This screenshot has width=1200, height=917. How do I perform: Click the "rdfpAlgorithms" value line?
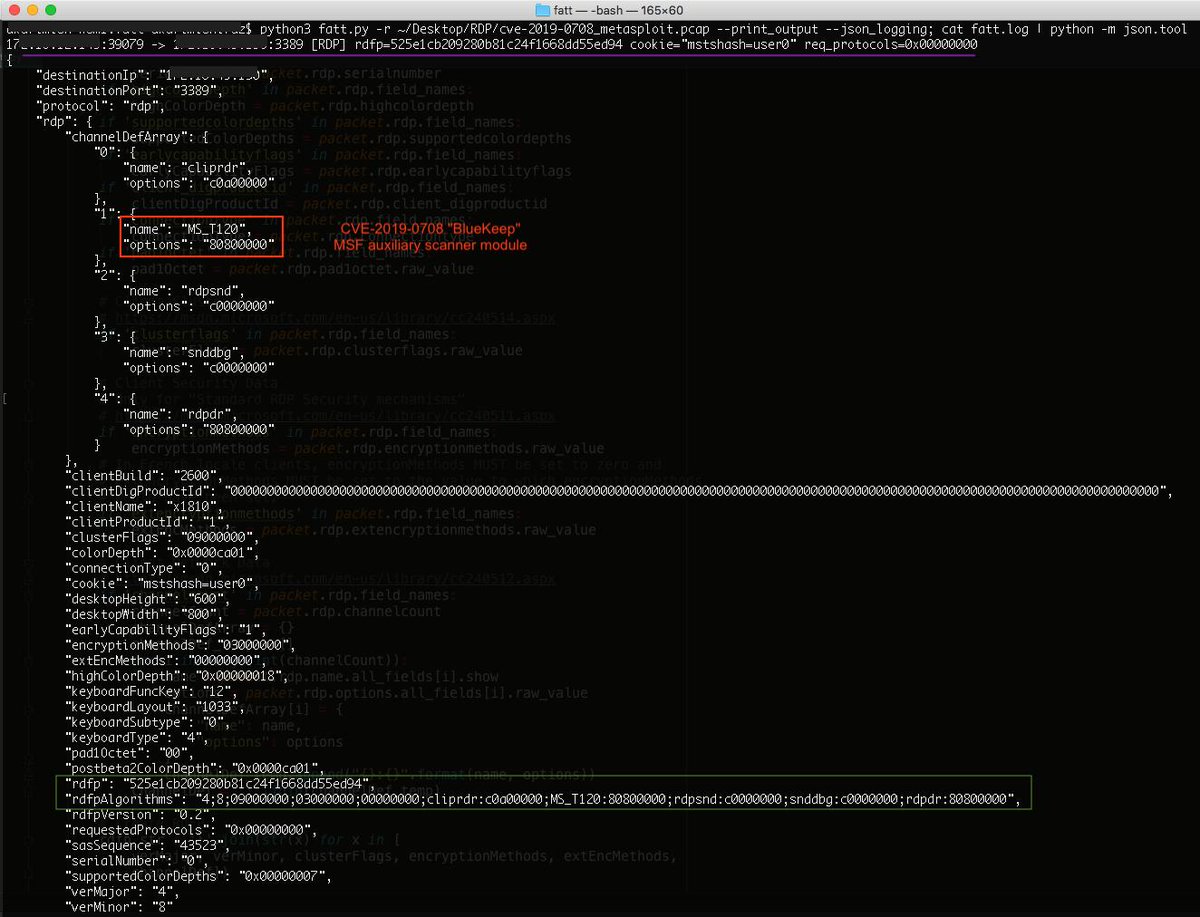click(x=545, y=799)
